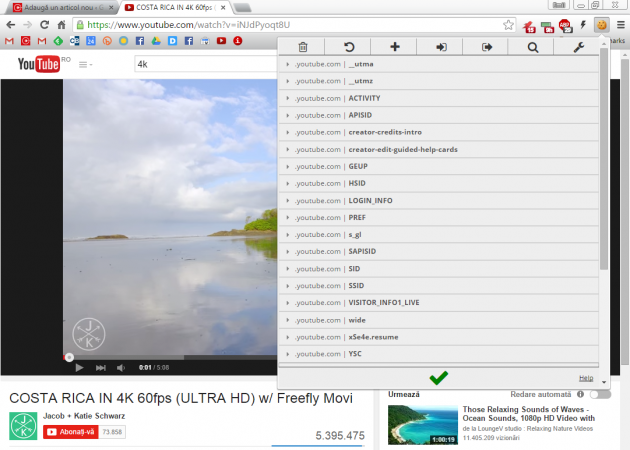The width and height of the screenshot is (630, 450).
Task: Click the green checkmark submit icon
Action: (x=438, y=378)
